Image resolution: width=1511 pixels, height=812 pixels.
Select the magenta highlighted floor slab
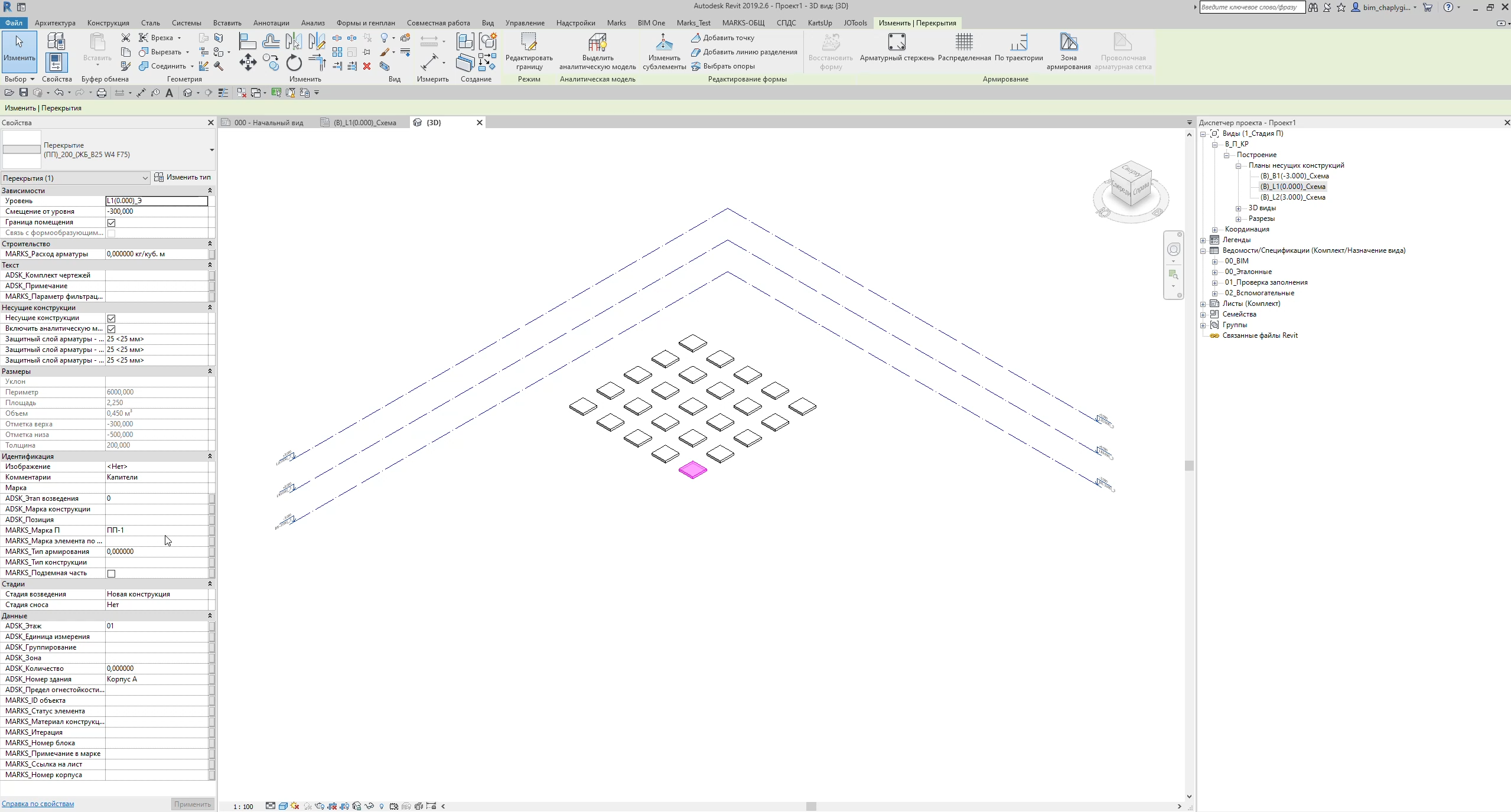point(692,470)
